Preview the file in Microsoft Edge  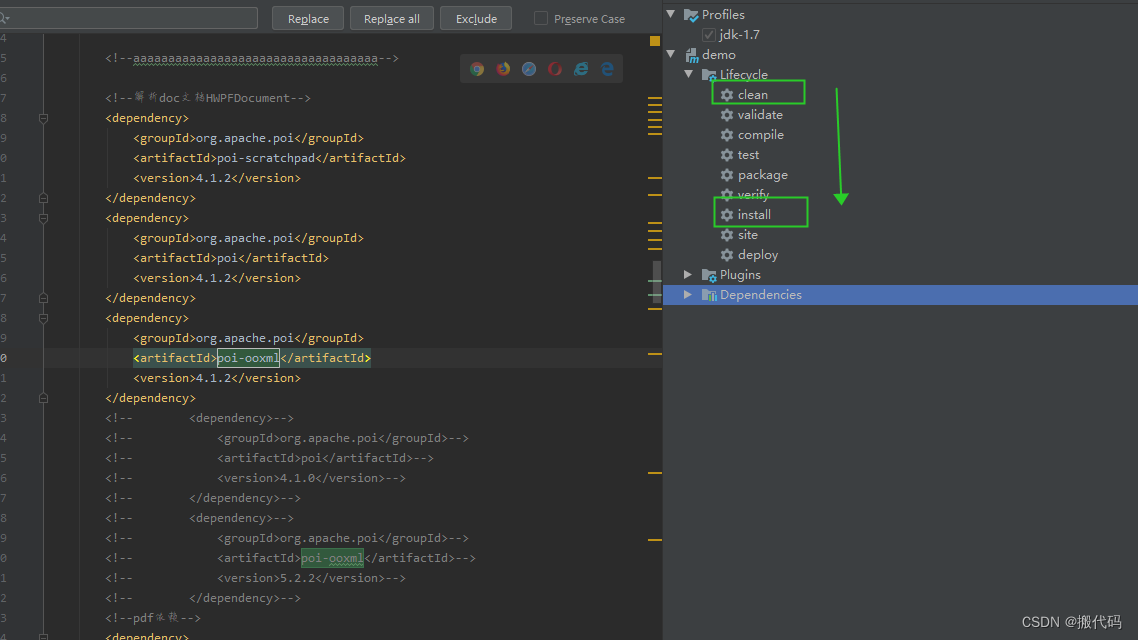coord(607,69)
